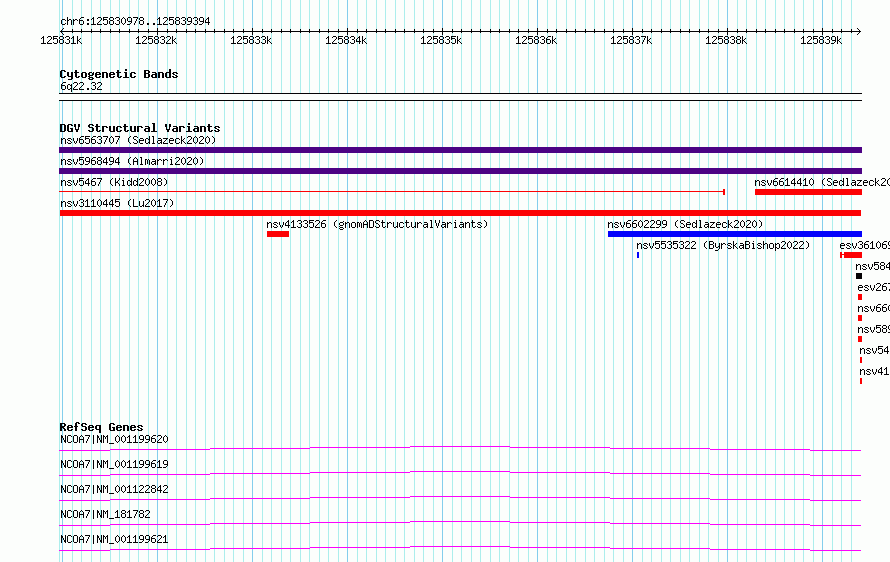Image resolution: width=890 pixels, height=562 pixels.
Task: Open NCOA7|NM_001199619 gene label
Action: coord(114,464)
